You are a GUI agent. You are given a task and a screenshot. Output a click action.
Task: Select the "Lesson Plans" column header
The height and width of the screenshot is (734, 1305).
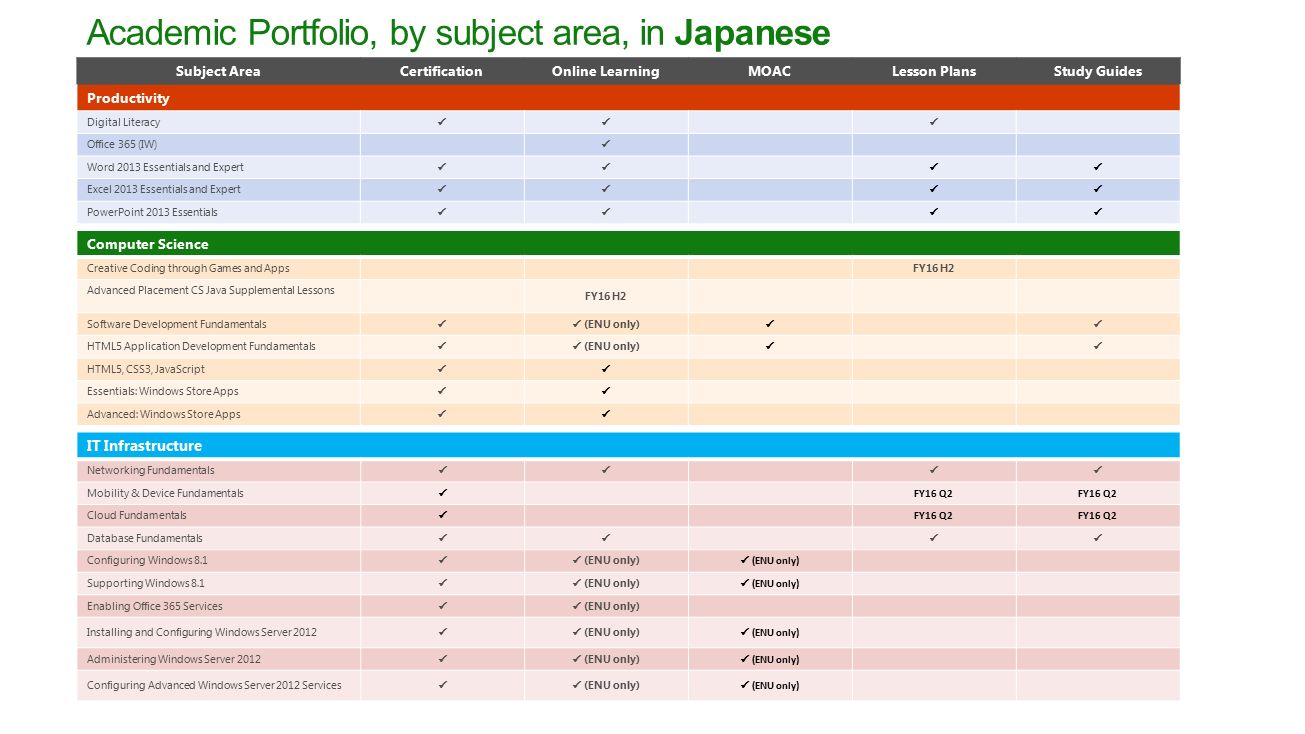[934, 71]
